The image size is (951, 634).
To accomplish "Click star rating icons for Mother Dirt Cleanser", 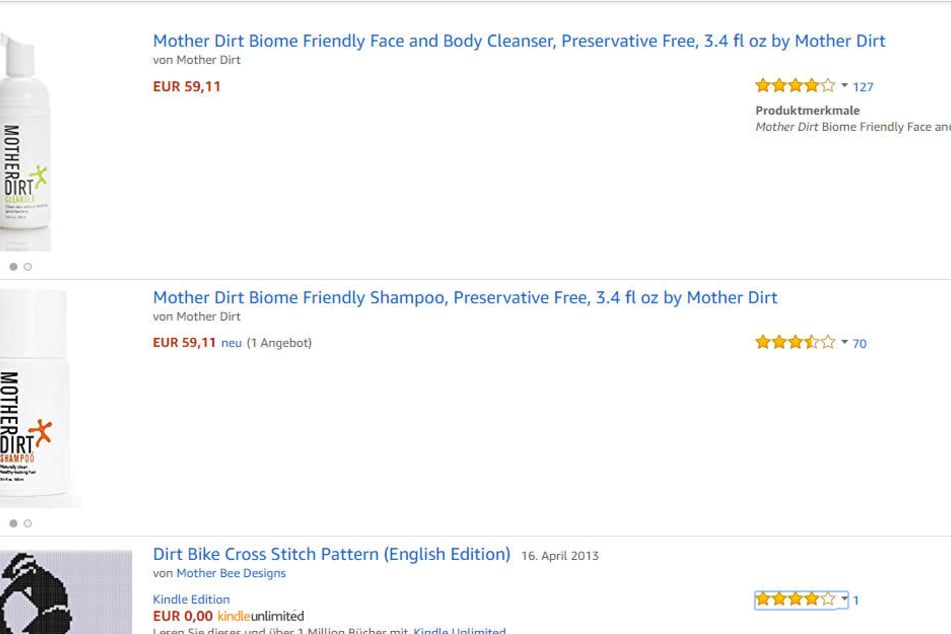I will pos(795,86).
